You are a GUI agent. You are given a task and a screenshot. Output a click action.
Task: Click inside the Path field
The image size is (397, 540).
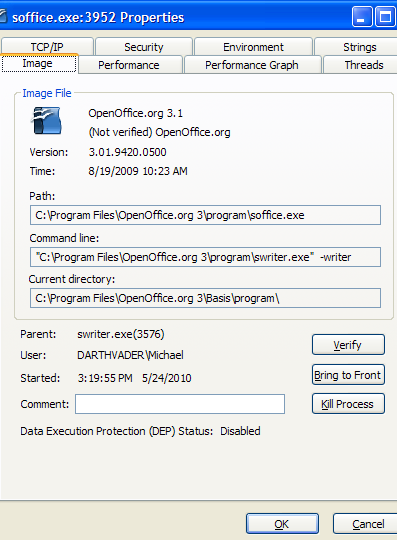(205, 215)
